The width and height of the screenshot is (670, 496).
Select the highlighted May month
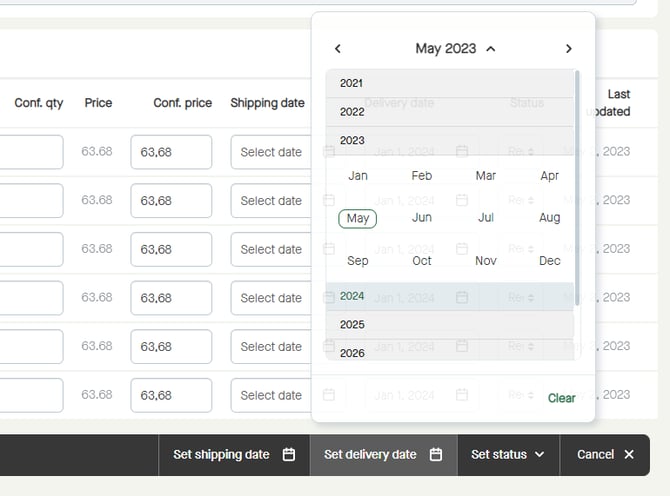pos(358,218)
